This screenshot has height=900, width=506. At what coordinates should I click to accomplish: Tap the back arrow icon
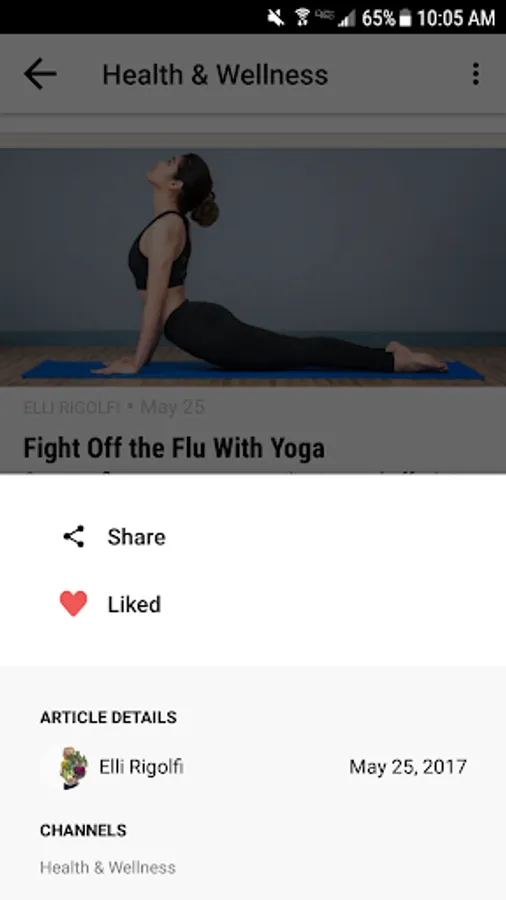tap(40, 75)
